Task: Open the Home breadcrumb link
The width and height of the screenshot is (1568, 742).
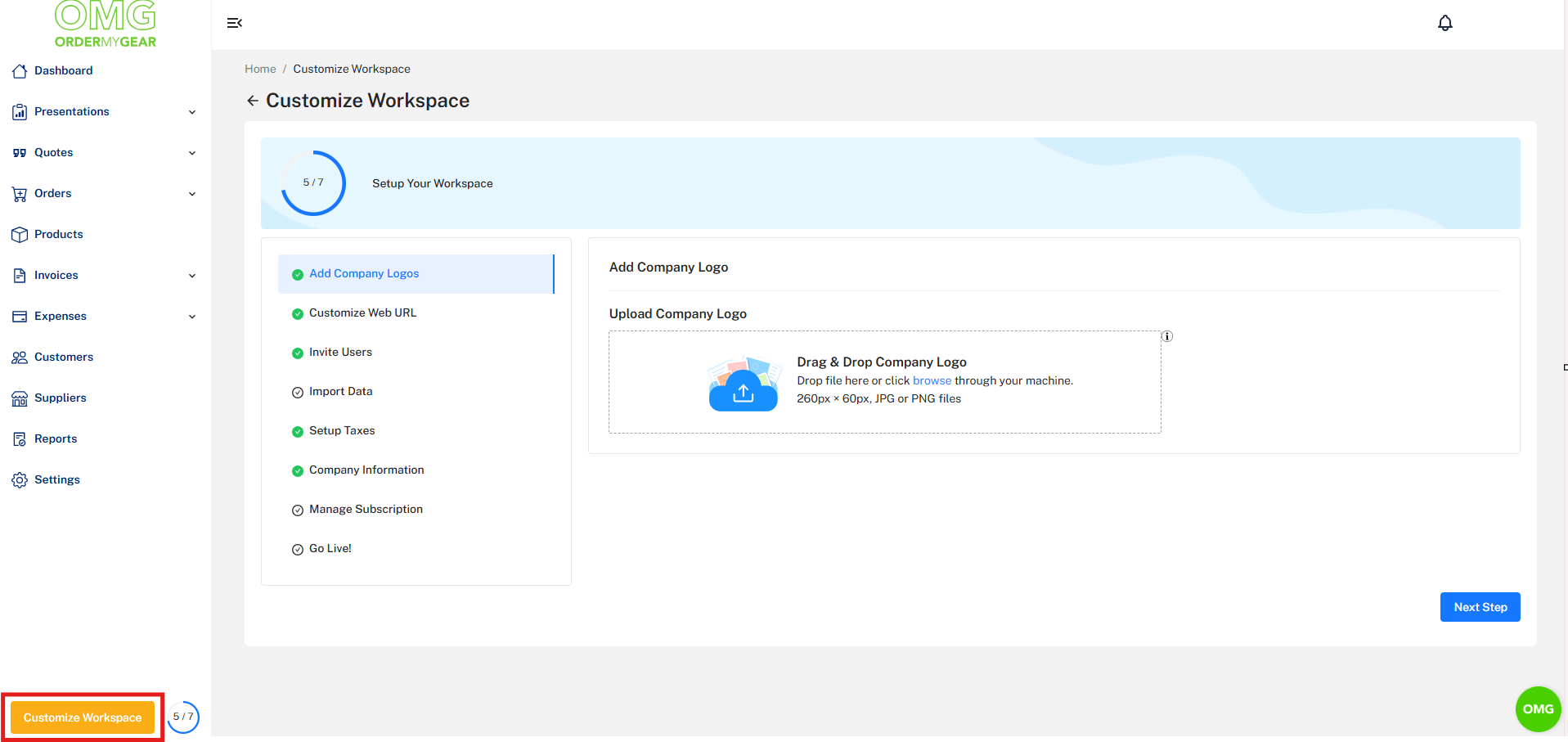Action: (259, 69)
